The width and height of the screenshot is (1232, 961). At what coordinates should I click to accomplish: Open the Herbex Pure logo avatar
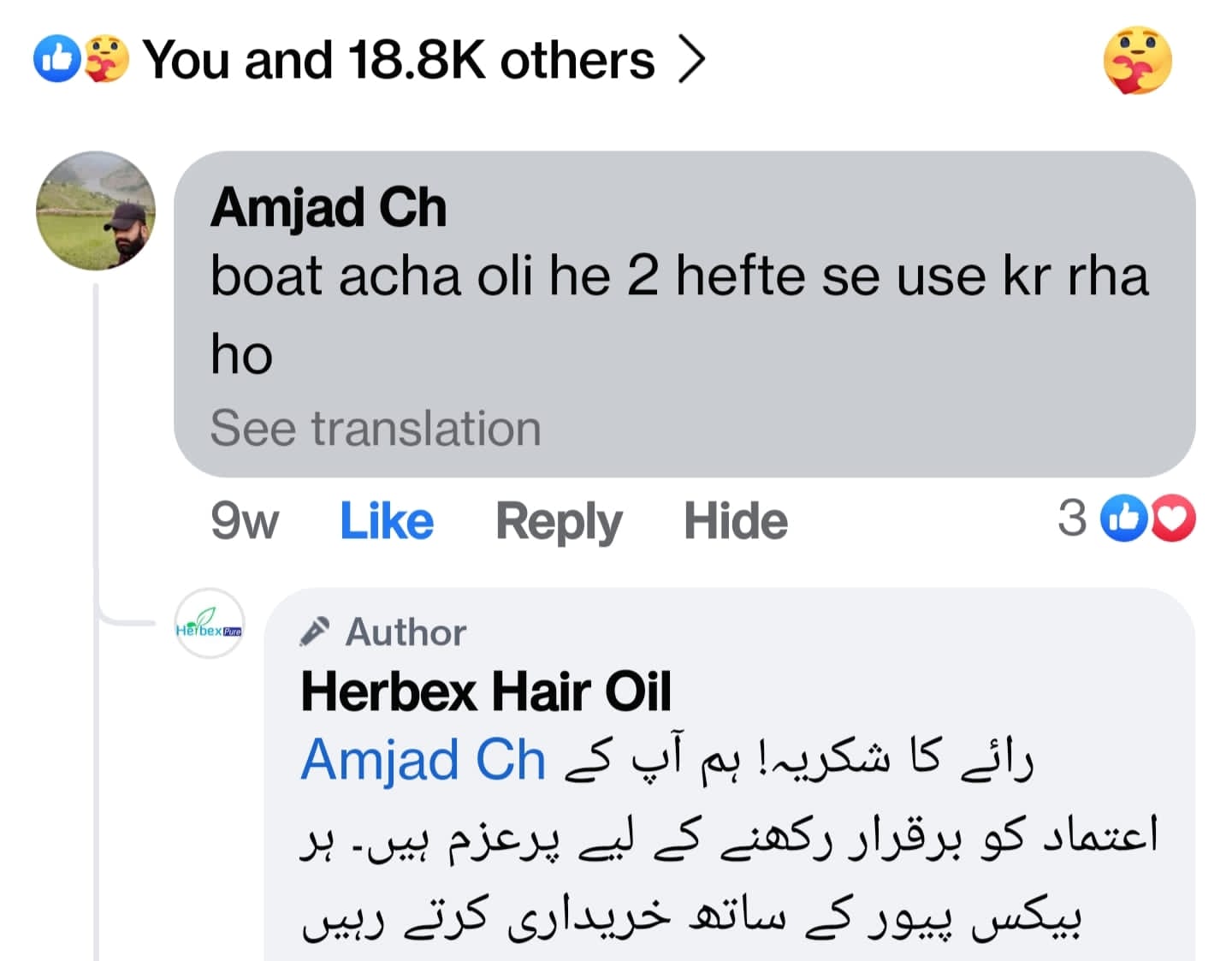[210, 624]
